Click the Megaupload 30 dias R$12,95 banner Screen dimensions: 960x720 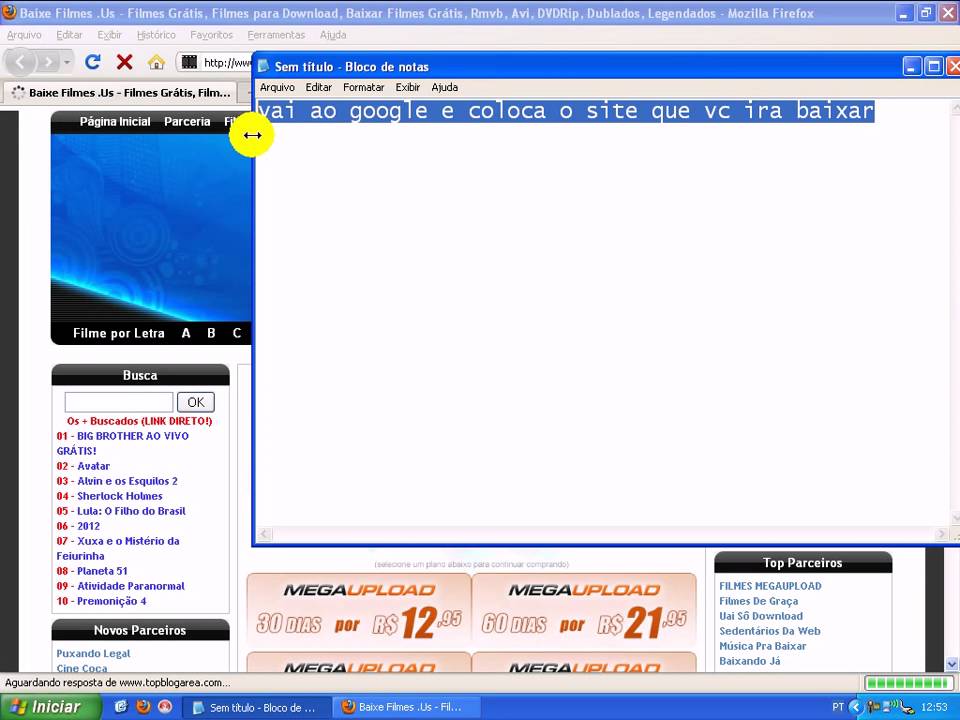point(359,610)
